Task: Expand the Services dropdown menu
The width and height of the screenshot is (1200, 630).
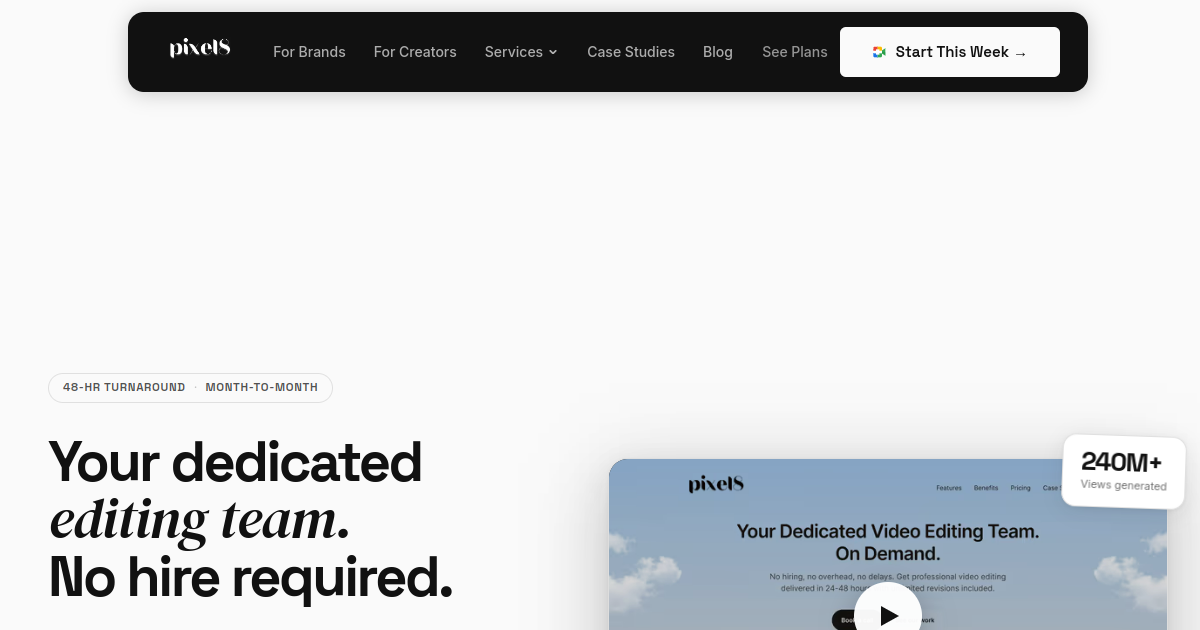Action: coord(521,52)
